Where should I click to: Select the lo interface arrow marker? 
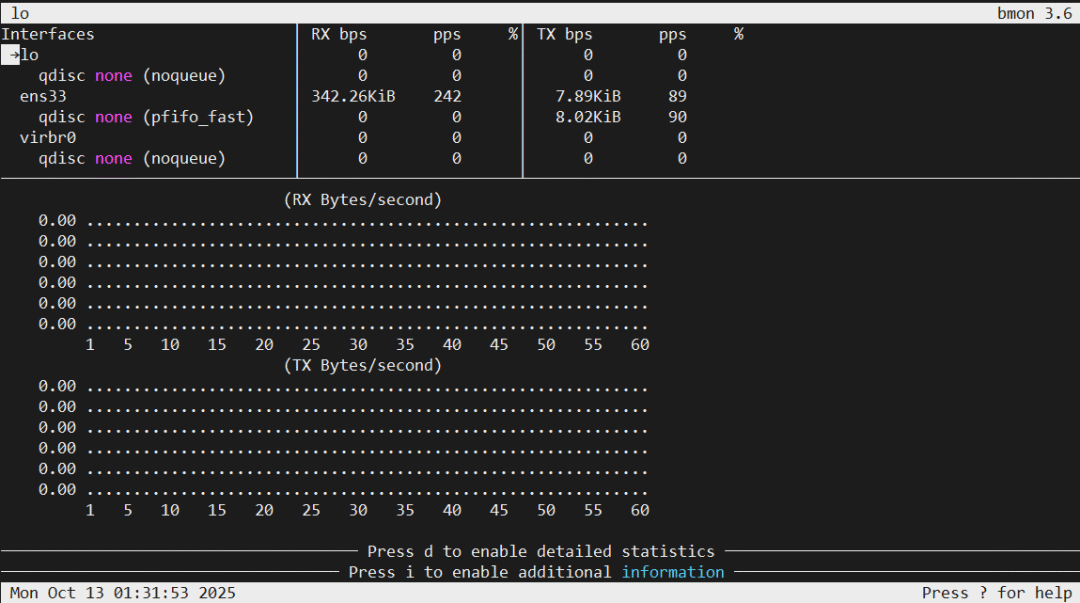[10, 55]
